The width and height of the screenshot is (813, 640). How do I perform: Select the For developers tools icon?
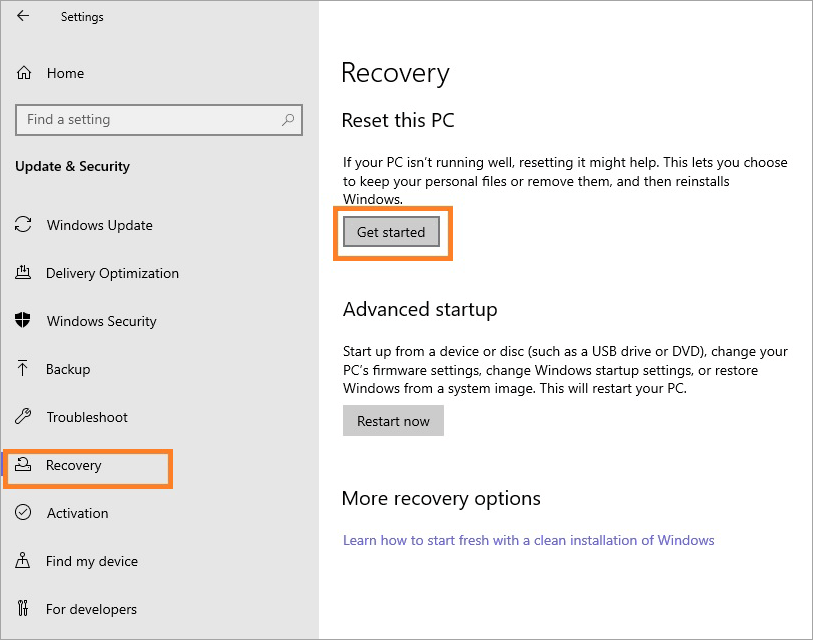pyautogui.click(x=23, y=609)
